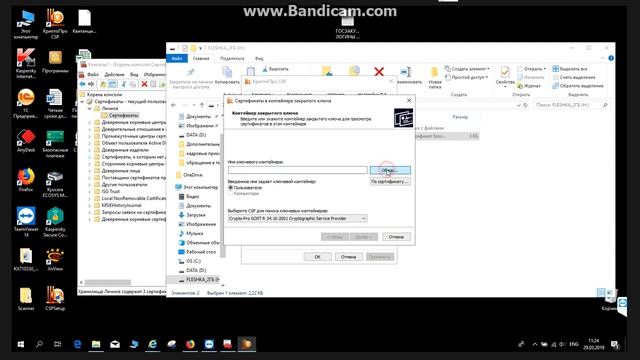Expand the ISG Trust tree node
This screenshot has width=640, height=360.
click(89, 191)
